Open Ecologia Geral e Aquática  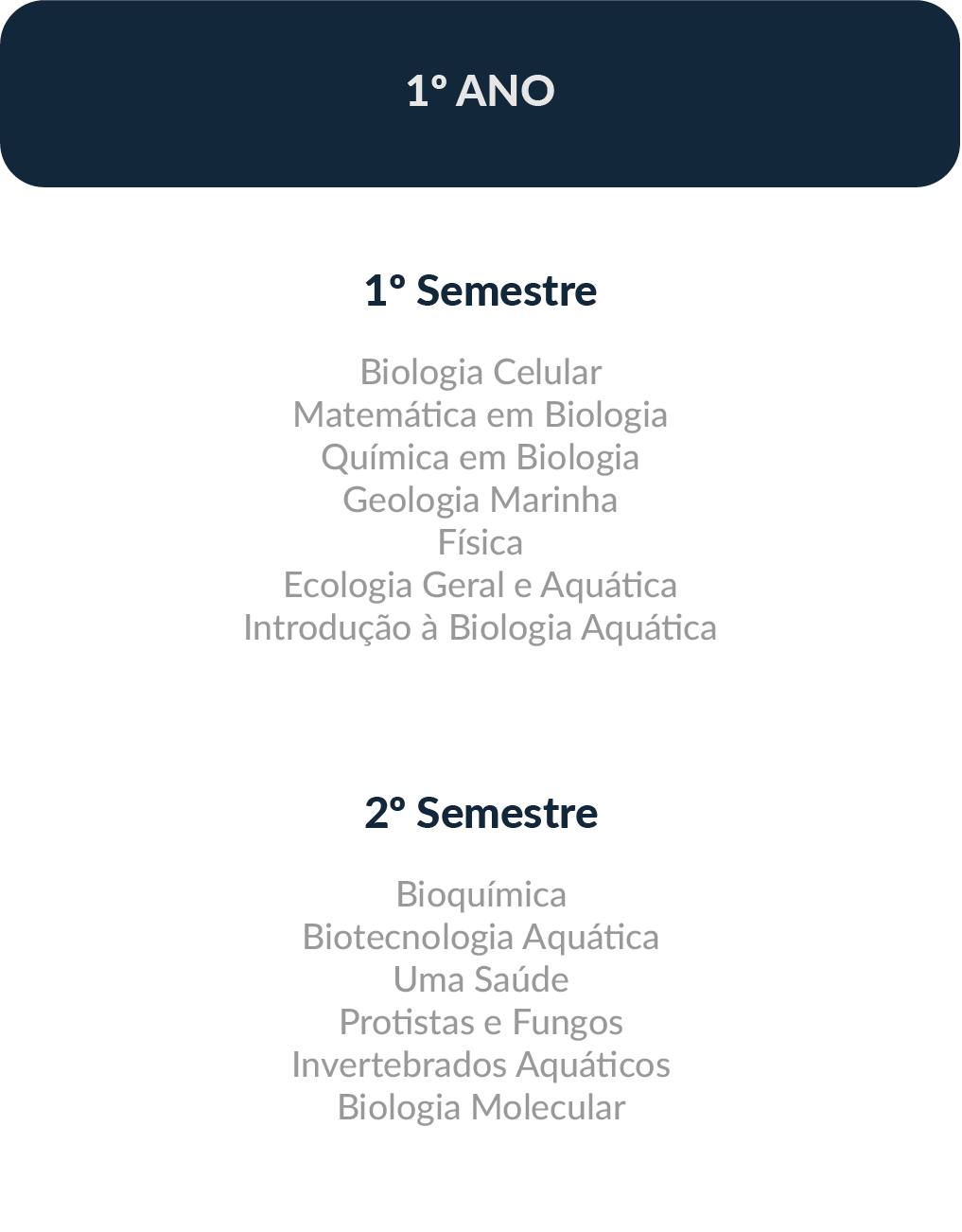tap(481, 585)
